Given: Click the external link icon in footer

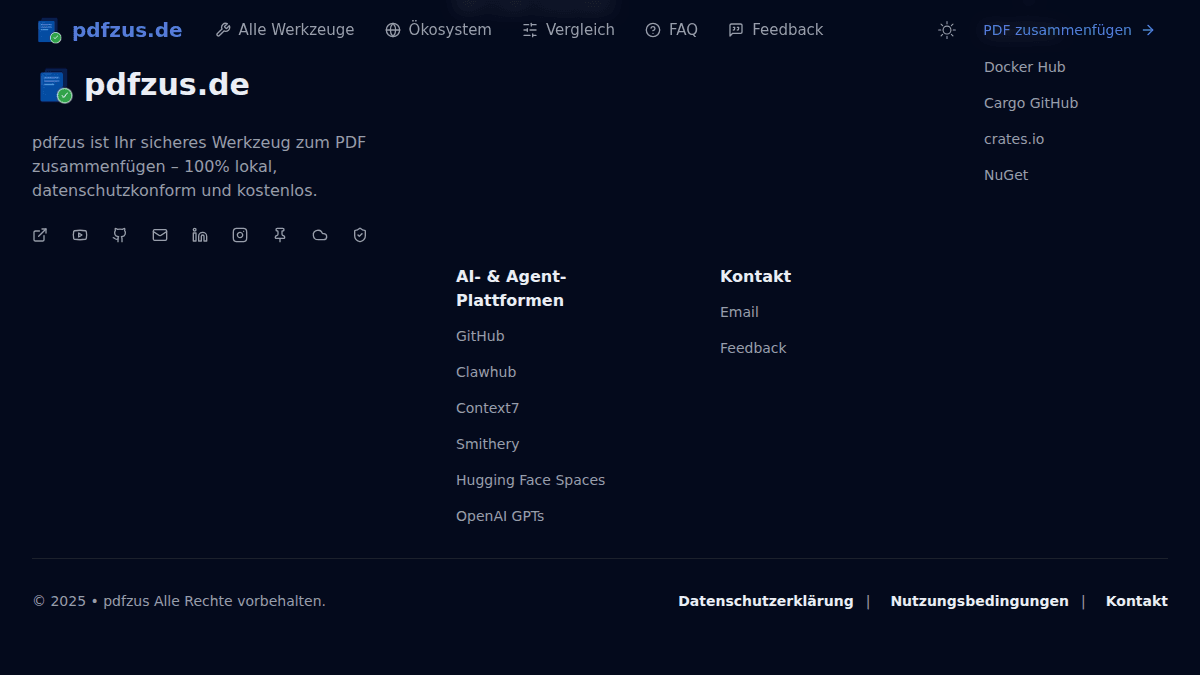Looking at the screenshot, I should (40, 235).
